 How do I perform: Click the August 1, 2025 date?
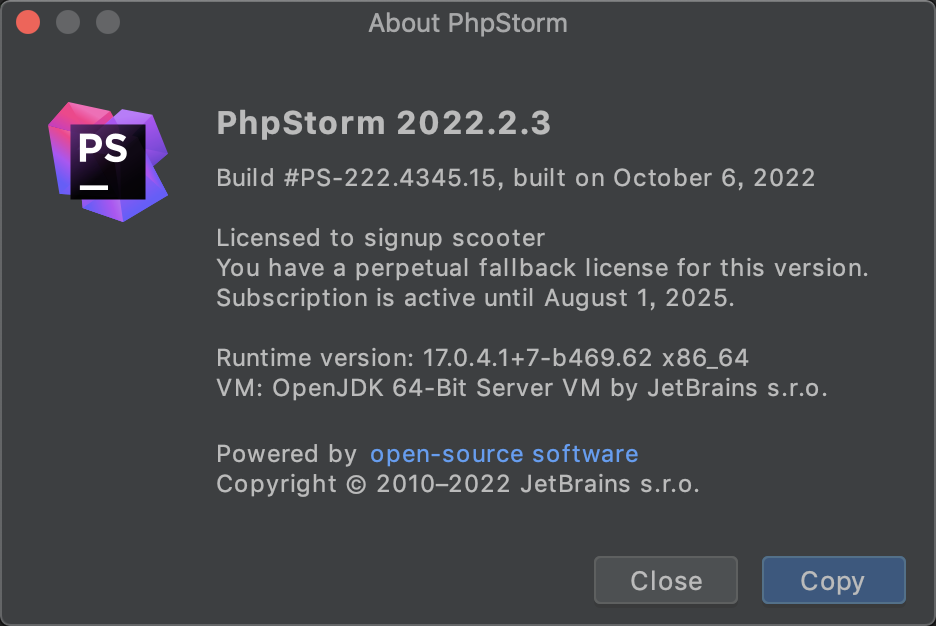pos(639,298)
